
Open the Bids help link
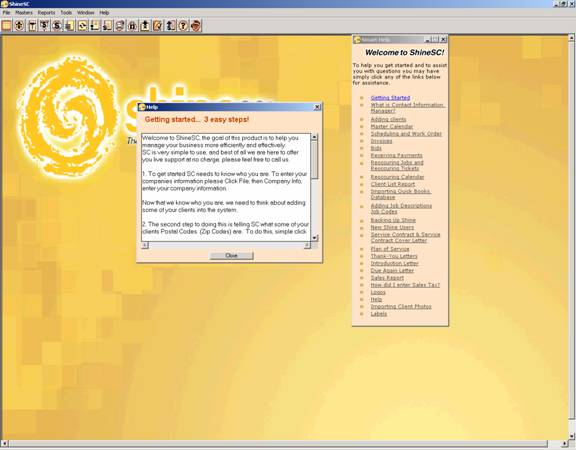pyautogui.click(x=376, y=148)
